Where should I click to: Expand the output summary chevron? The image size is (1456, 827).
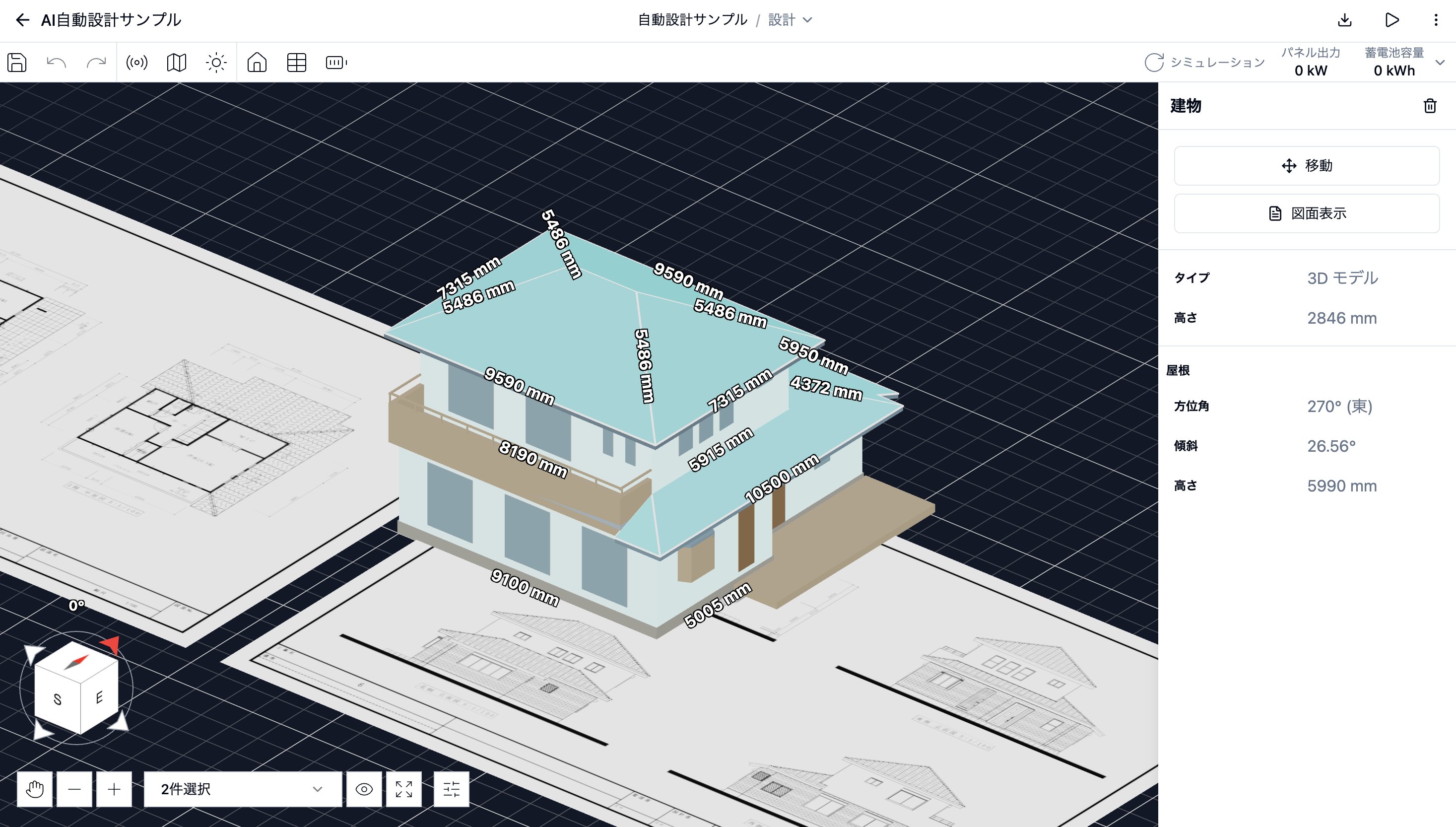1440,63
